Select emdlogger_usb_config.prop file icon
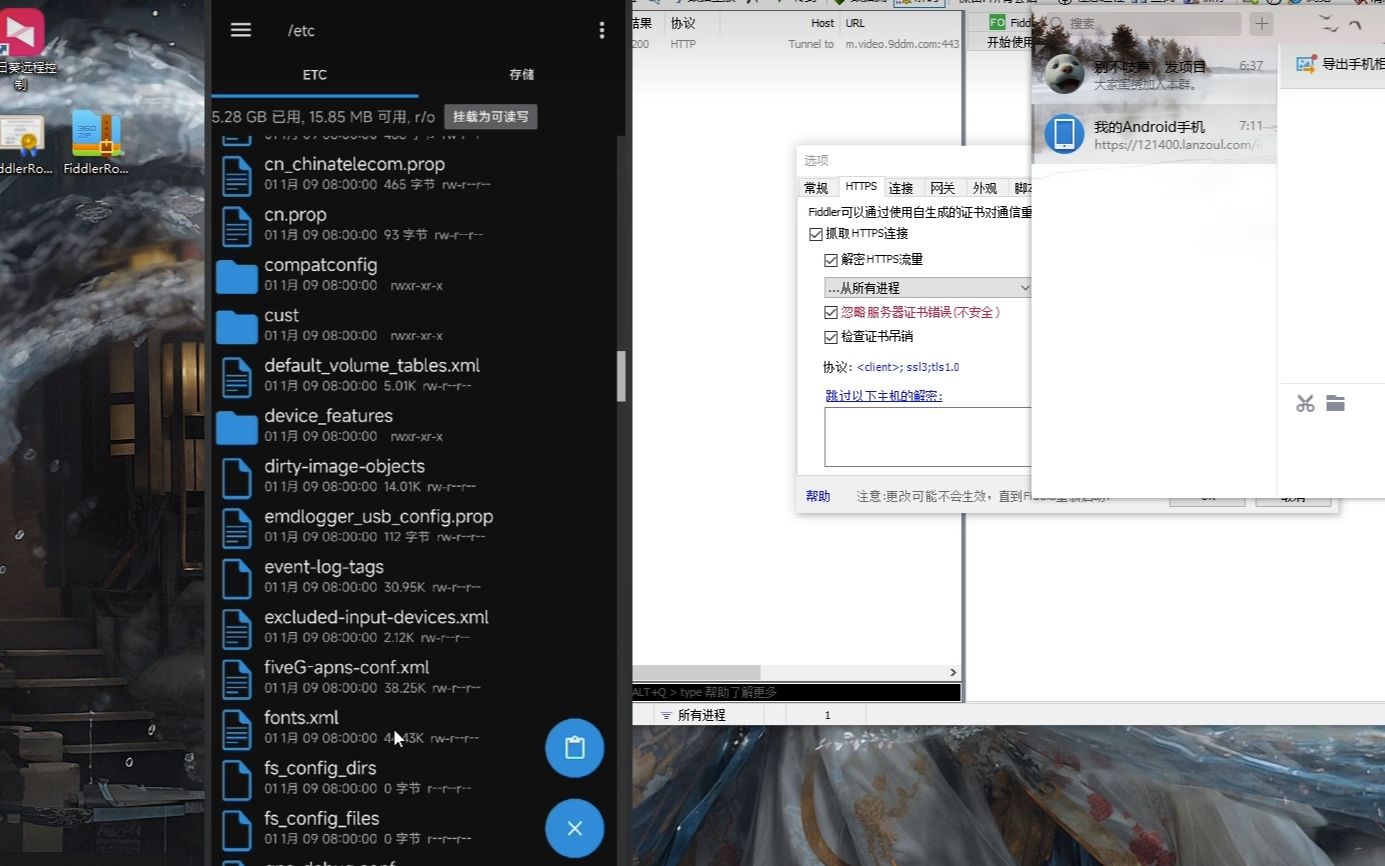The height and width of the screenshot is (866, 1385). coord(236,527)
